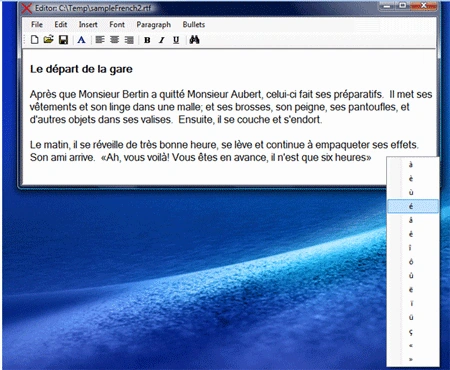
Task: Align text right
Action: point(129,40)
